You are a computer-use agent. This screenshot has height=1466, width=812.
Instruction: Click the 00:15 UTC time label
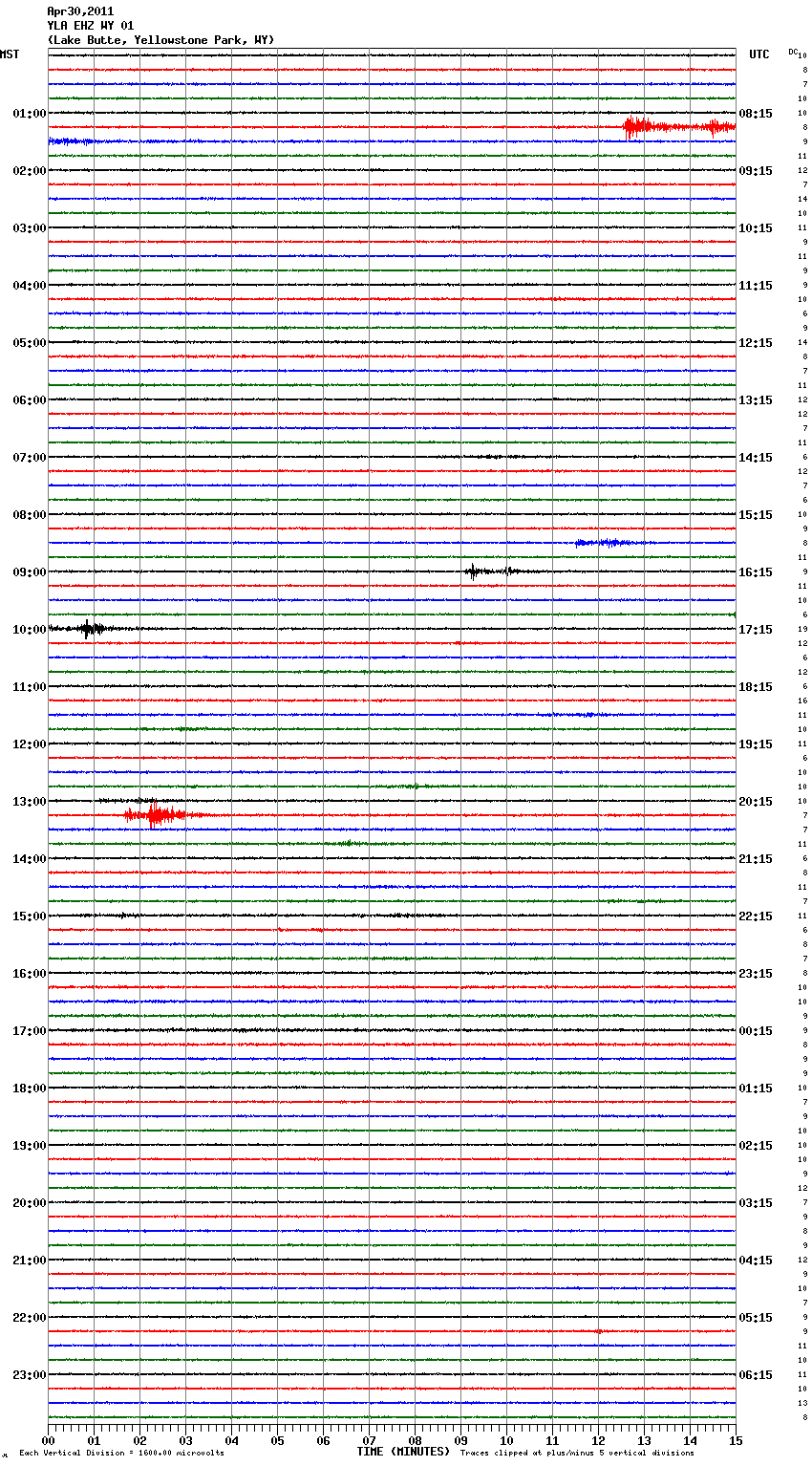[756, 1031]
